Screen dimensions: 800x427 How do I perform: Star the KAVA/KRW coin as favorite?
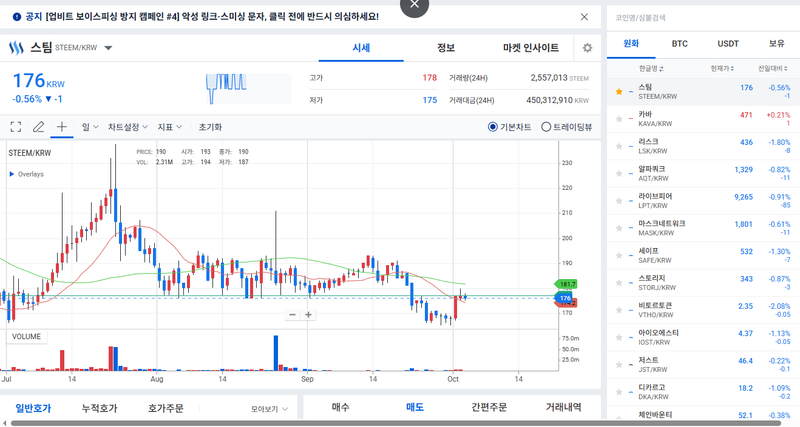pyautogui.click(x=619, y=119)
